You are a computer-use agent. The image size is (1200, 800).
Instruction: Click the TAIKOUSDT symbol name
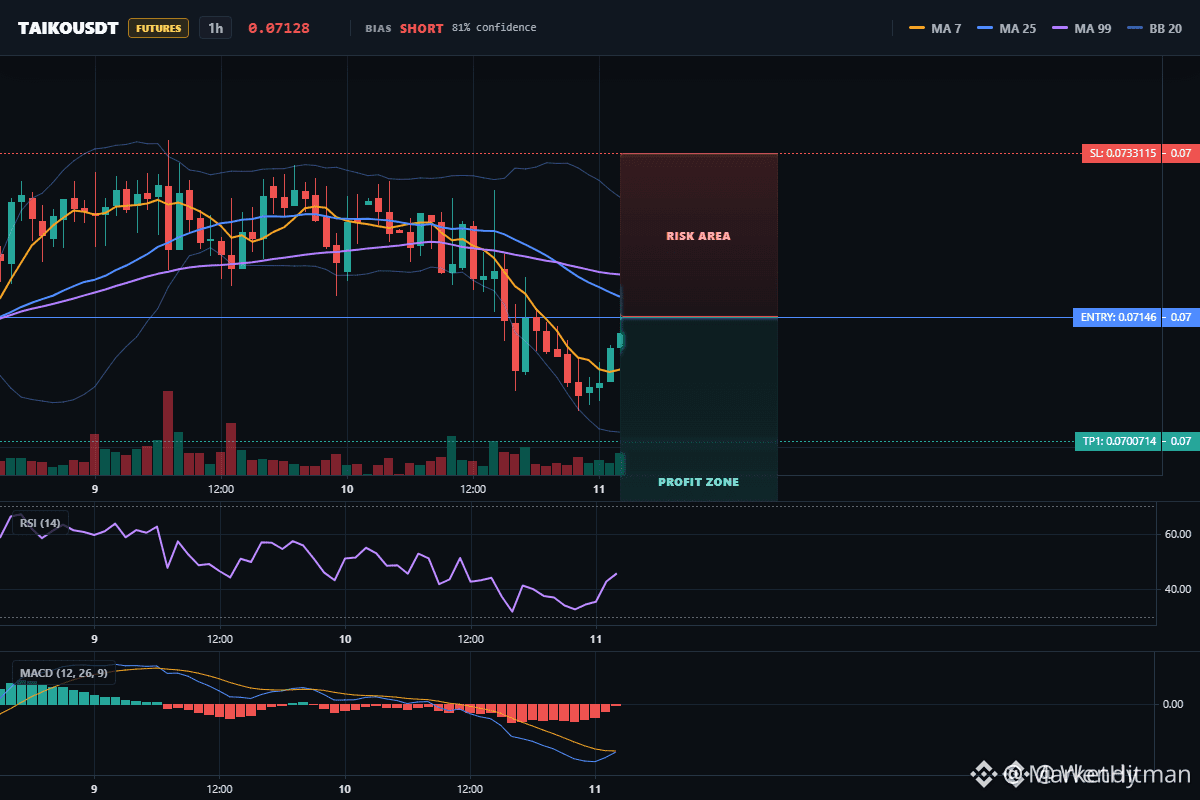(x=69, y=28)
